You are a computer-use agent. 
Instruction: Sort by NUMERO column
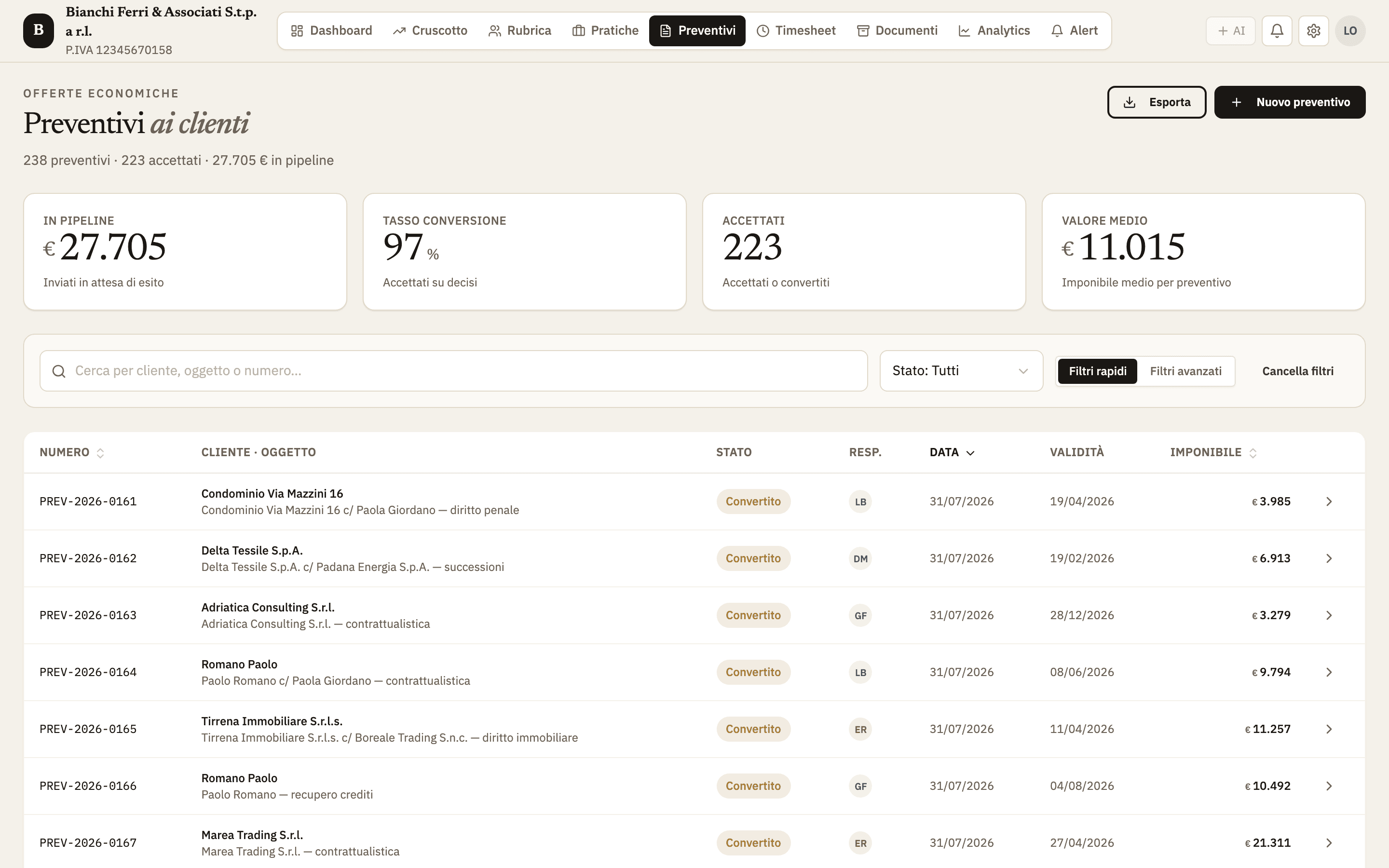[72, 452]
